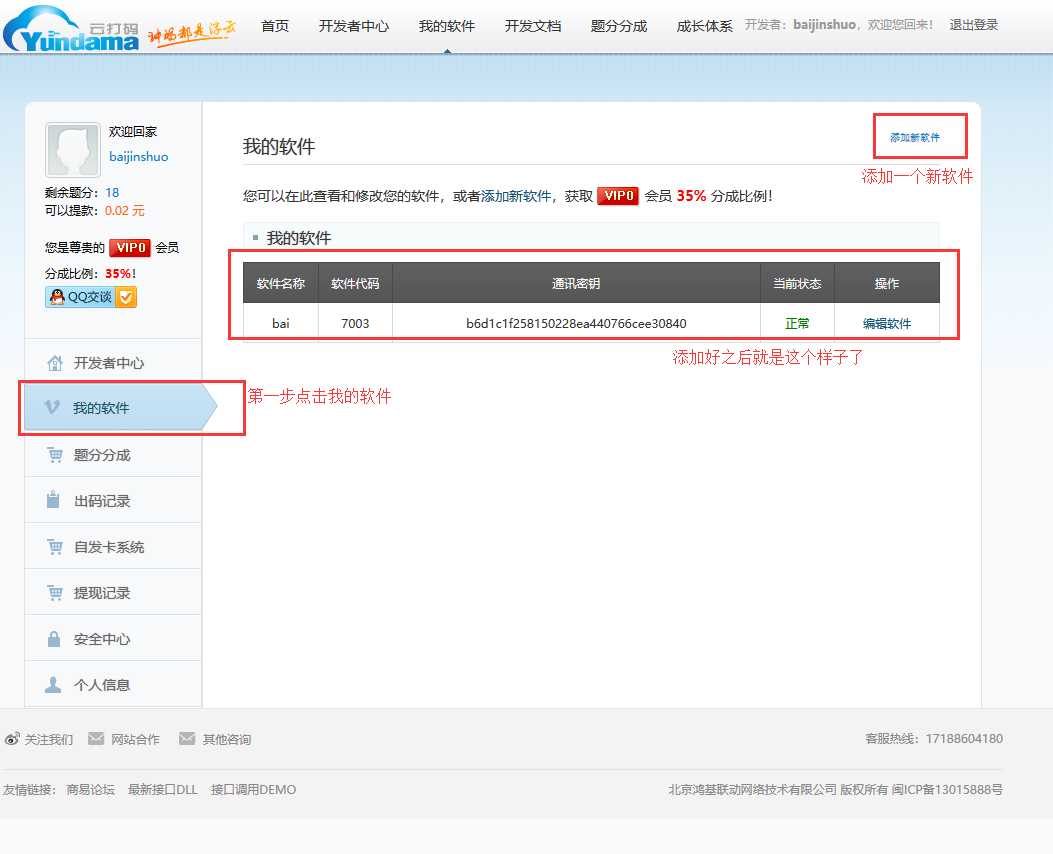Open 自发卡系统 in the sidebar

[109, 547]
